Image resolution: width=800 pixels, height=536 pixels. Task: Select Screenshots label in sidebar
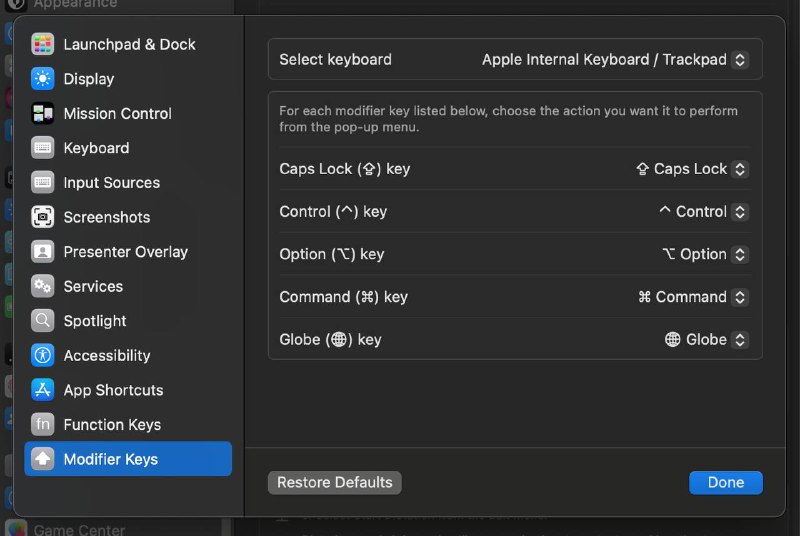coord(107,217)
